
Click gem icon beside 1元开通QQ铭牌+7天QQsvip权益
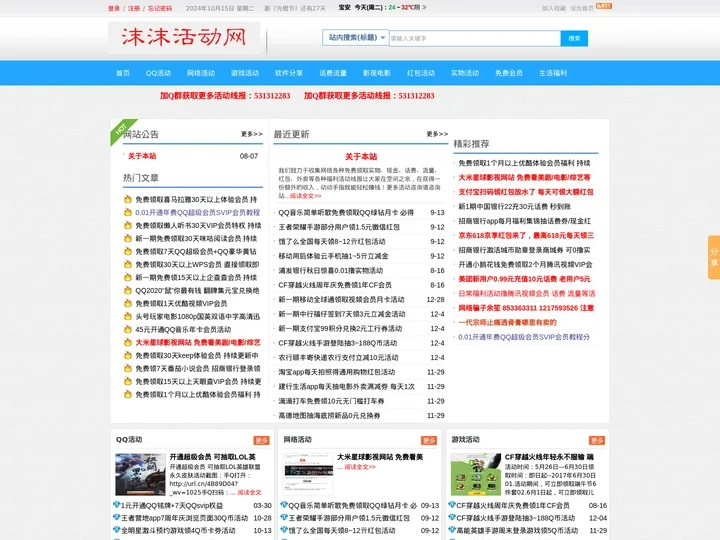click(117, 505)
